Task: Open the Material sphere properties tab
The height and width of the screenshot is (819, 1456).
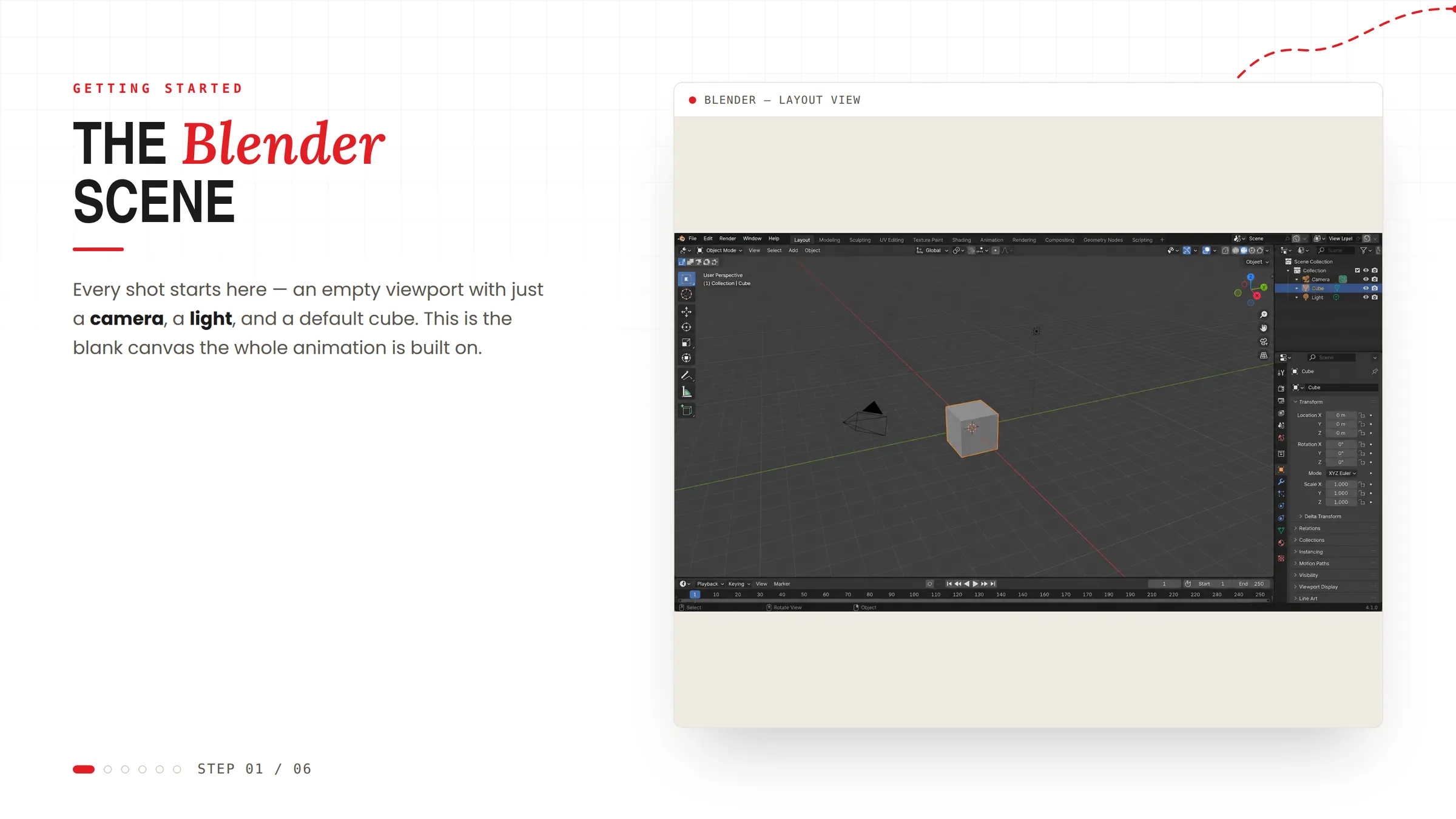Action: point(1281,543)
